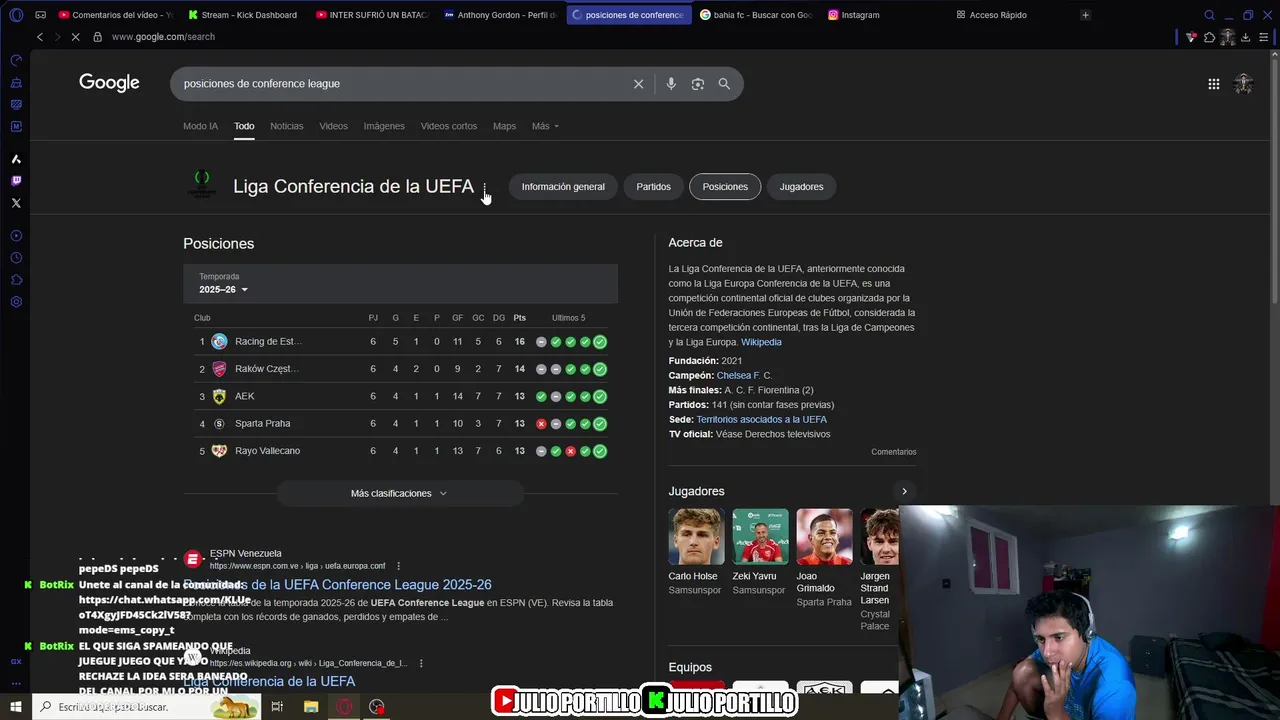The width and height of the screenshot is (1280, 720).
Task: Click the selected Posiciones chip
Action: click(x=725, y=187)
